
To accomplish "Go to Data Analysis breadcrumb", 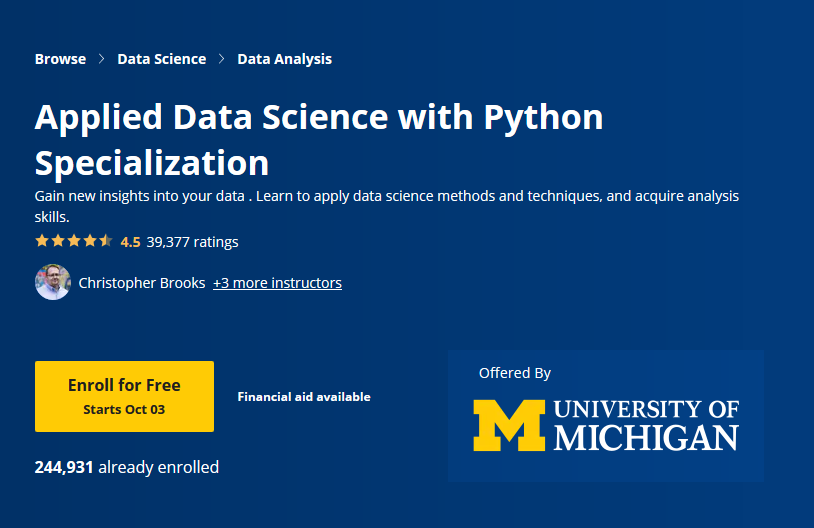I will 284,59.
